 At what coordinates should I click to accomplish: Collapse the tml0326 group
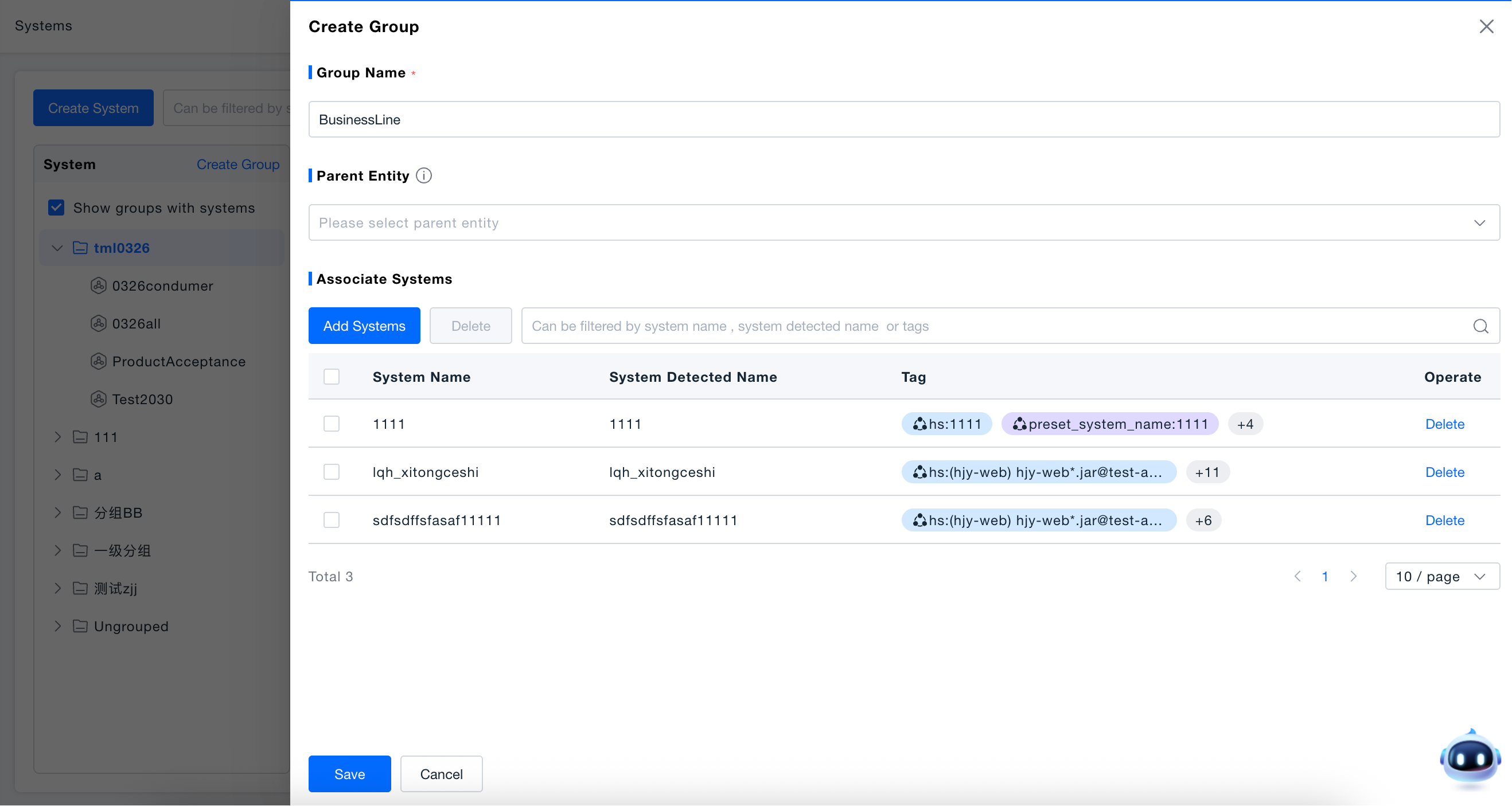(x=57, y=248)
